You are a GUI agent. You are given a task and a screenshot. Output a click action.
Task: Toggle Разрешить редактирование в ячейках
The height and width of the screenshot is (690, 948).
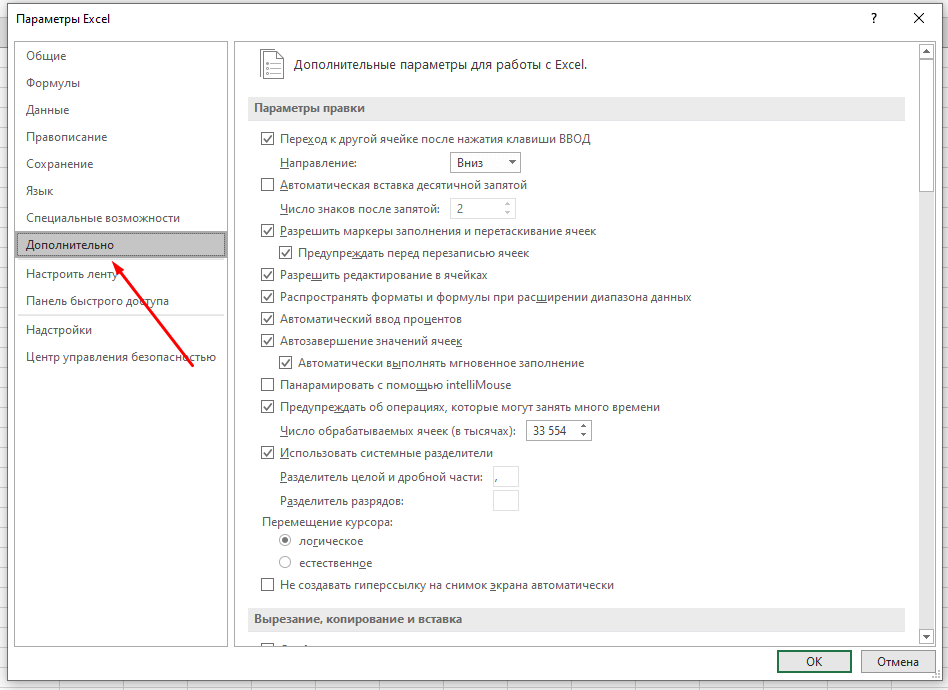point(267,275)
